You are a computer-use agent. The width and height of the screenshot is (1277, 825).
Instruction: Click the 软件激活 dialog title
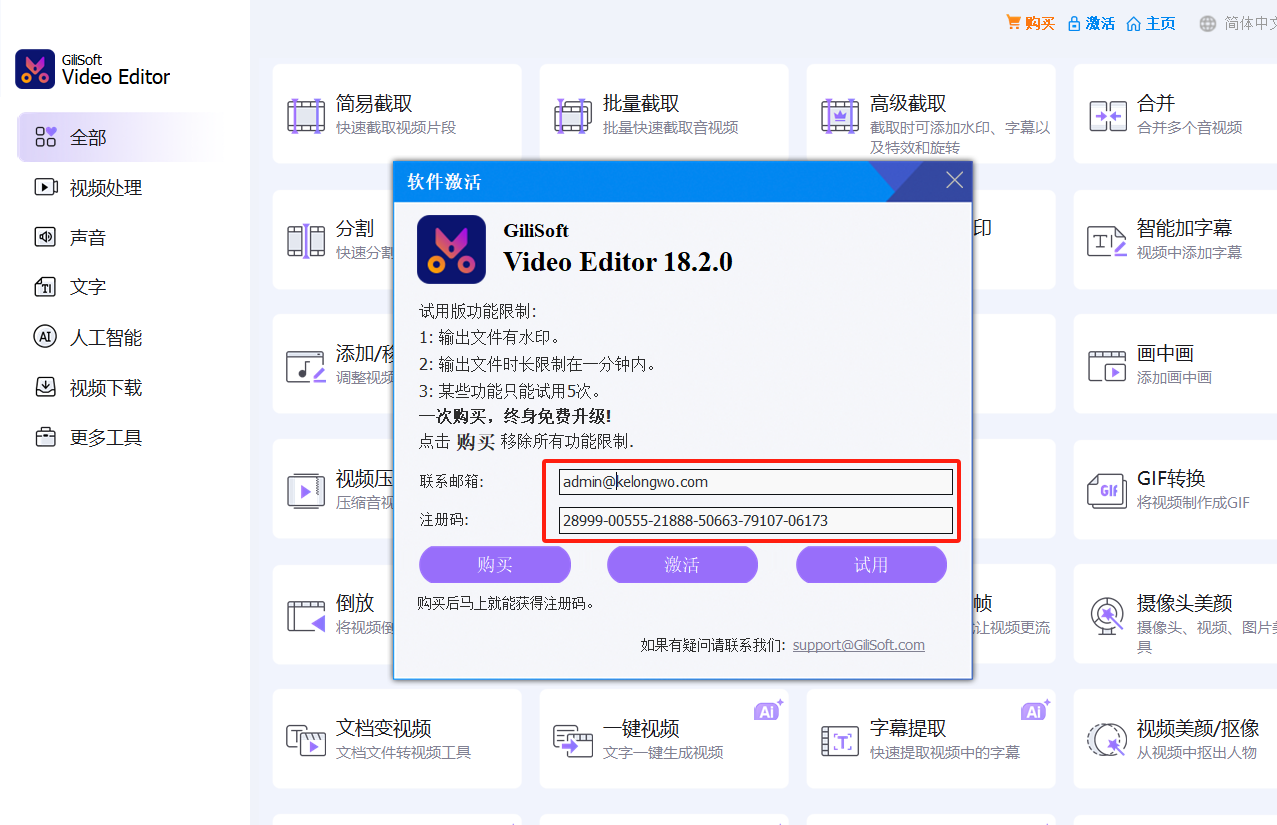tap(444, 182)
